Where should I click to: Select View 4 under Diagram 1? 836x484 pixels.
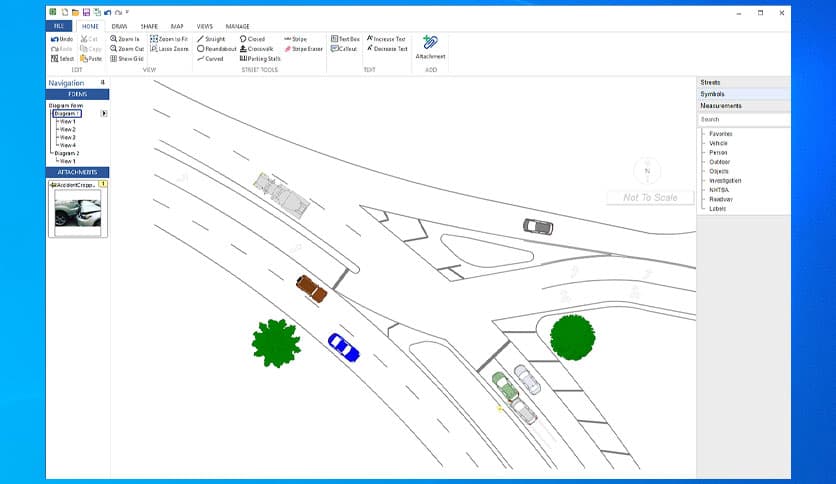(x=68, y=145)
